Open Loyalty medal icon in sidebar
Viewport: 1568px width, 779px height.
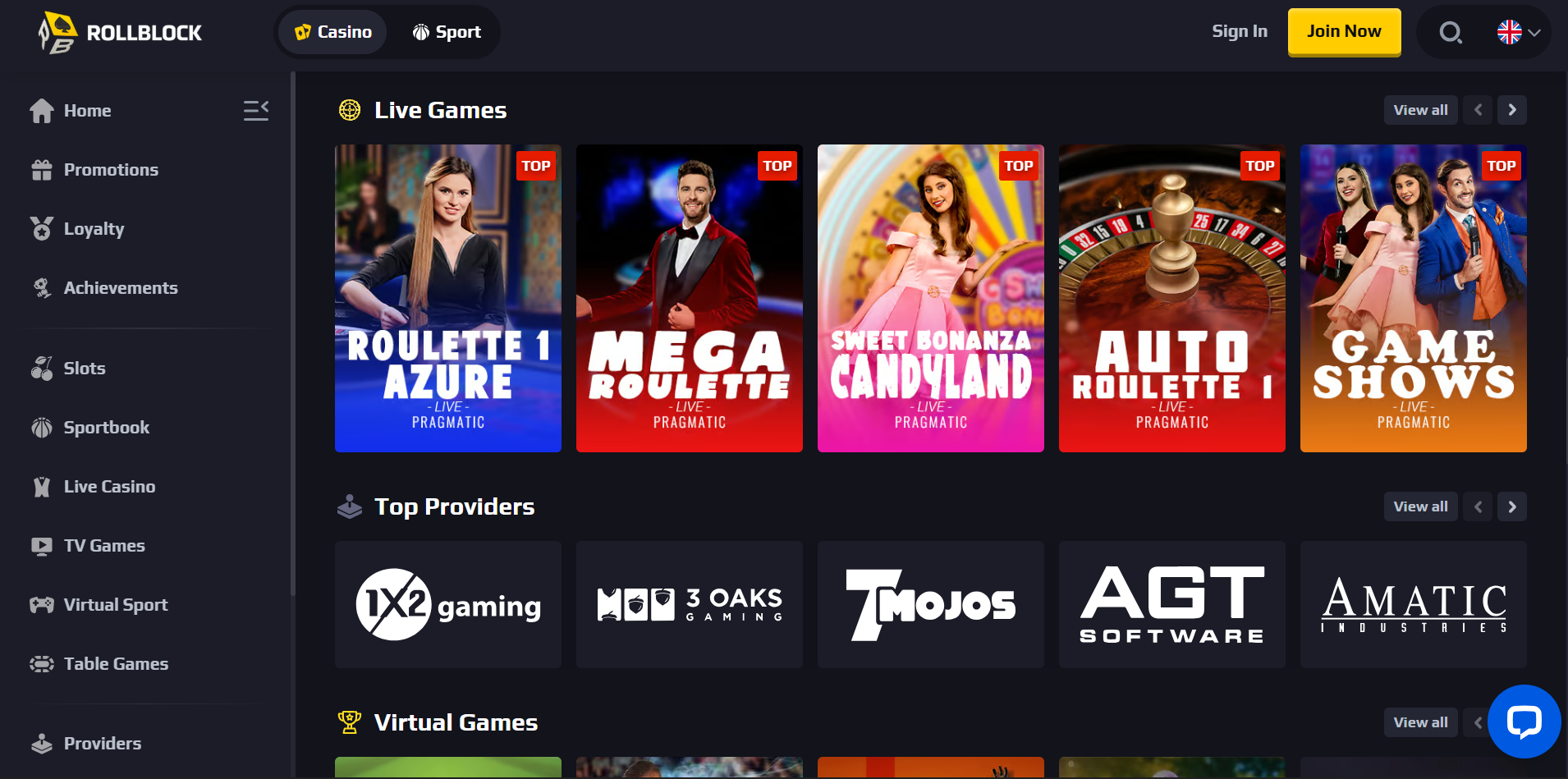point(42,229)
